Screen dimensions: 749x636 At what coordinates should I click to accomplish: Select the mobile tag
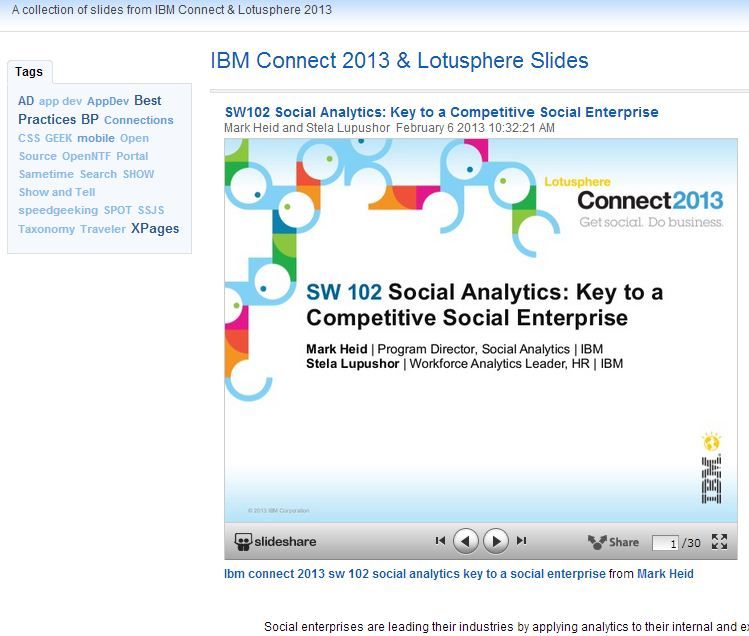[x=96, y=138]
